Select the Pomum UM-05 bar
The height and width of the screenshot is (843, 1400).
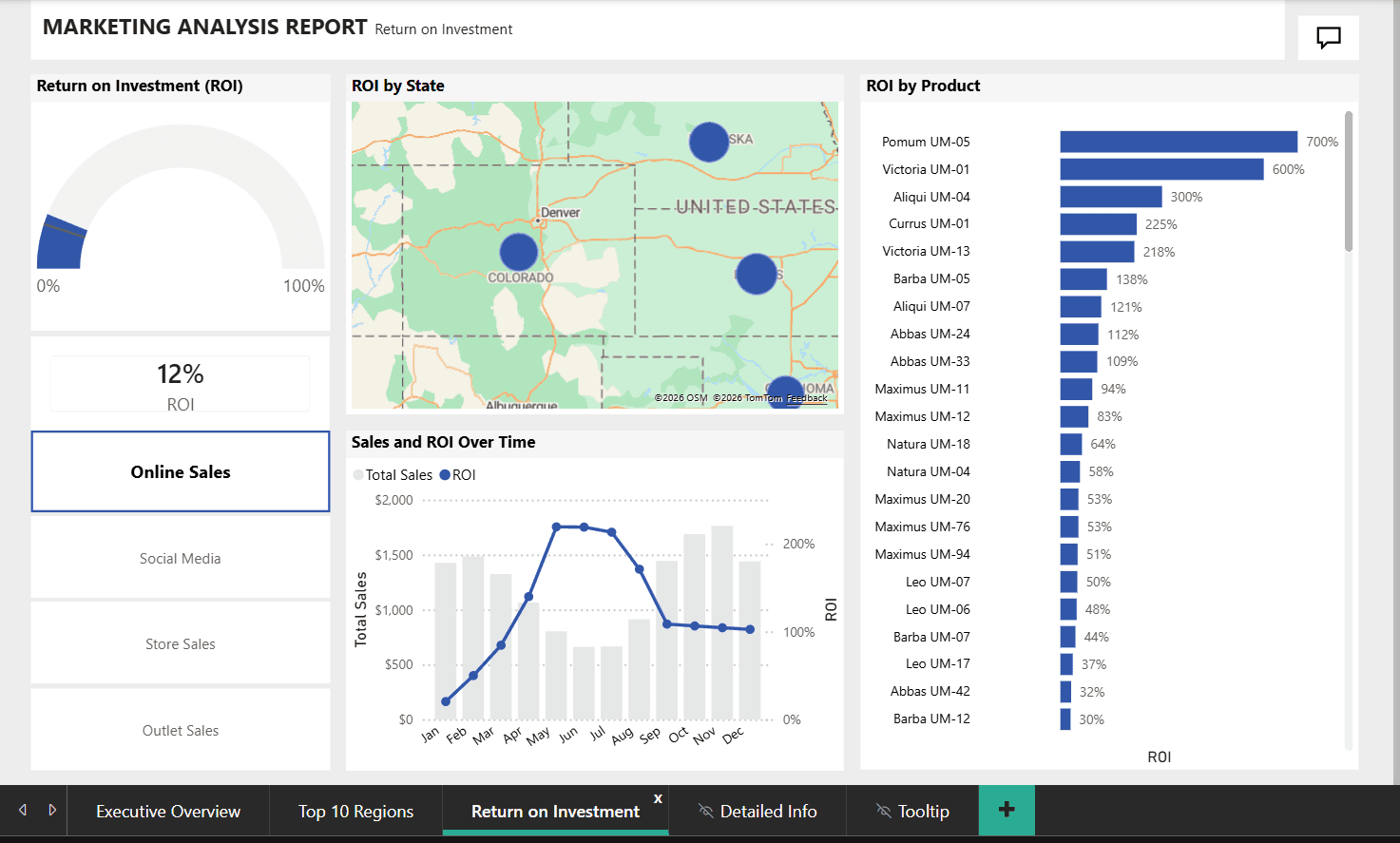pyautogui.click(x=1179, y=142)
